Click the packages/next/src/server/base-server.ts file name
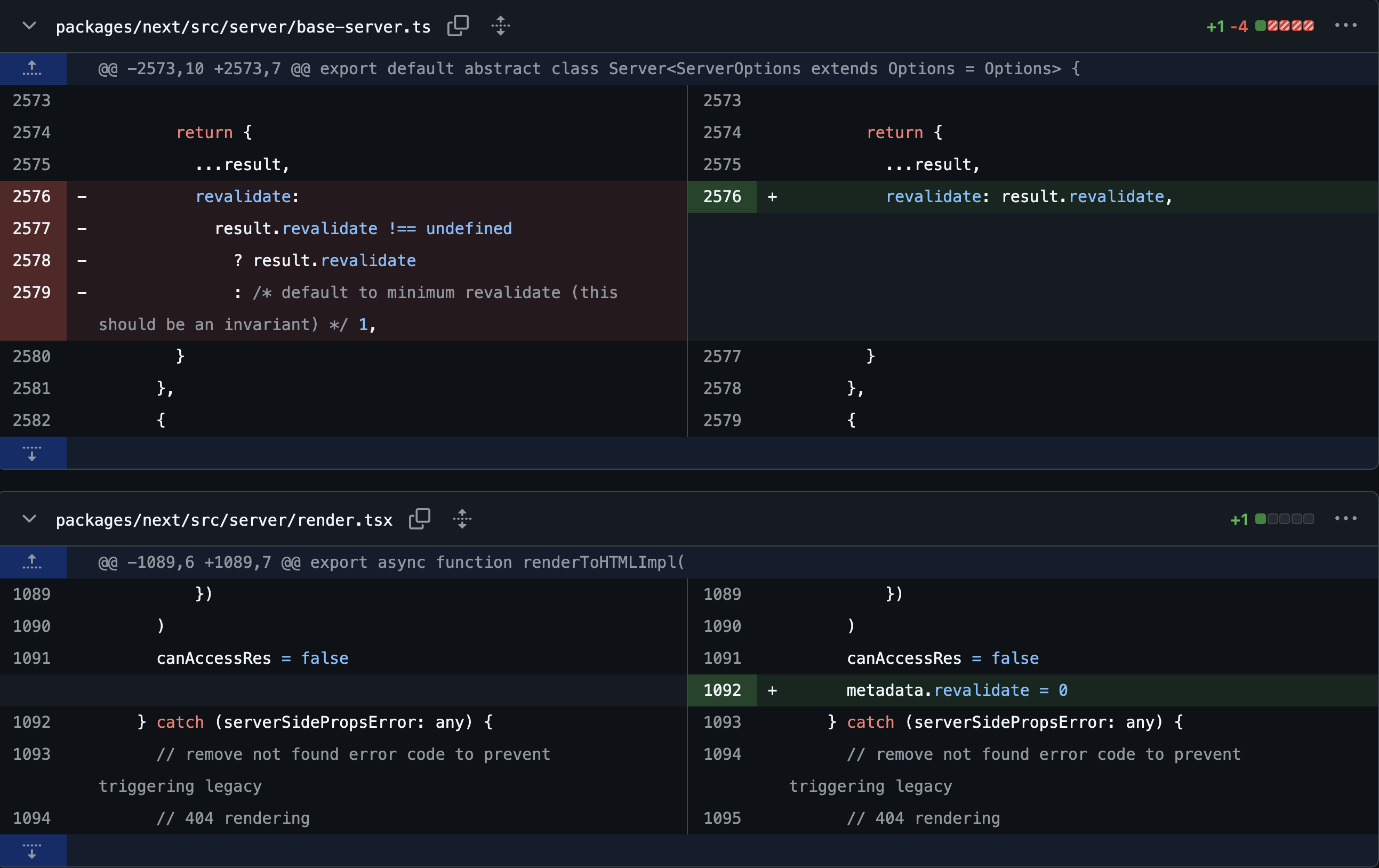1379x868 pixels. pyautogui.click(x=243, y=27)
